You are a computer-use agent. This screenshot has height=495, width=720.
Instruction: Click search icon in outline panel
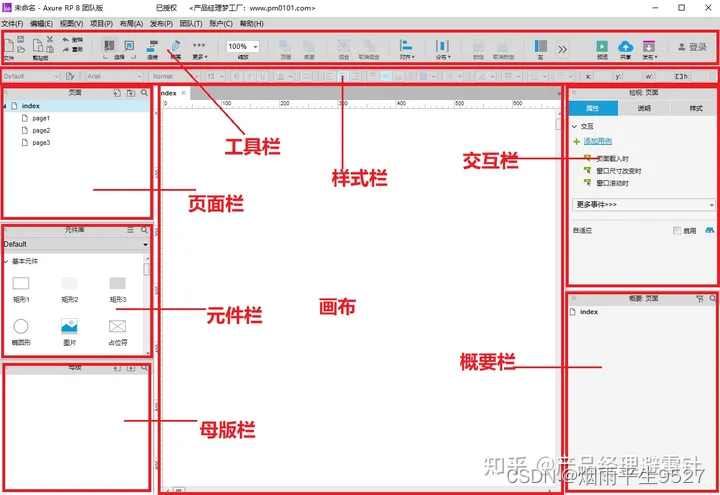[x=713, y=298]
